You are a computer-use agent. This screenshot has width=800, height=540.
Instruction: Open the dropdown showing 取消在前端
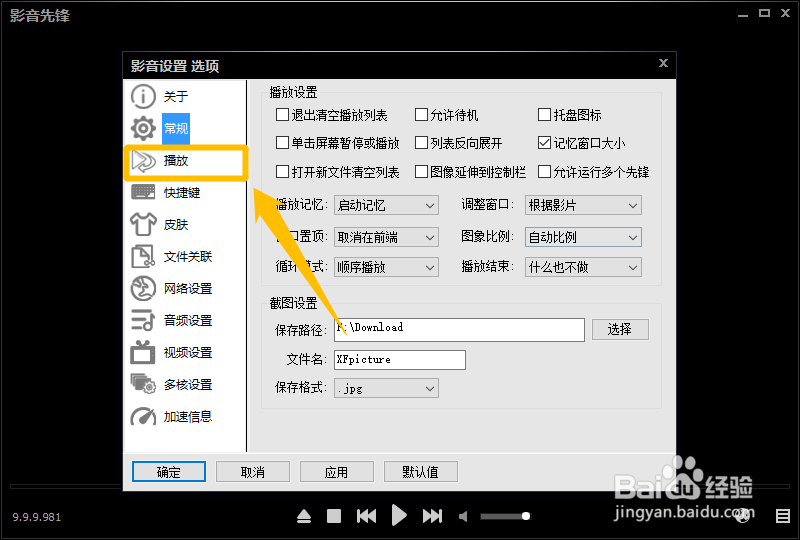click(x=386, y=237)
